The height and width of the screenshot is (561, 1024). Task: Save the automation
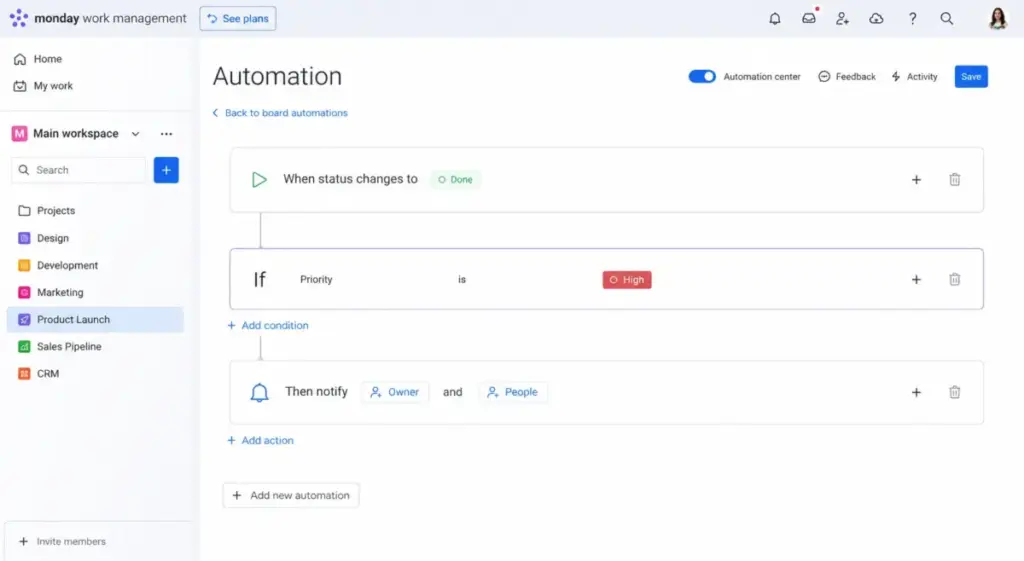tap(971, 76)
